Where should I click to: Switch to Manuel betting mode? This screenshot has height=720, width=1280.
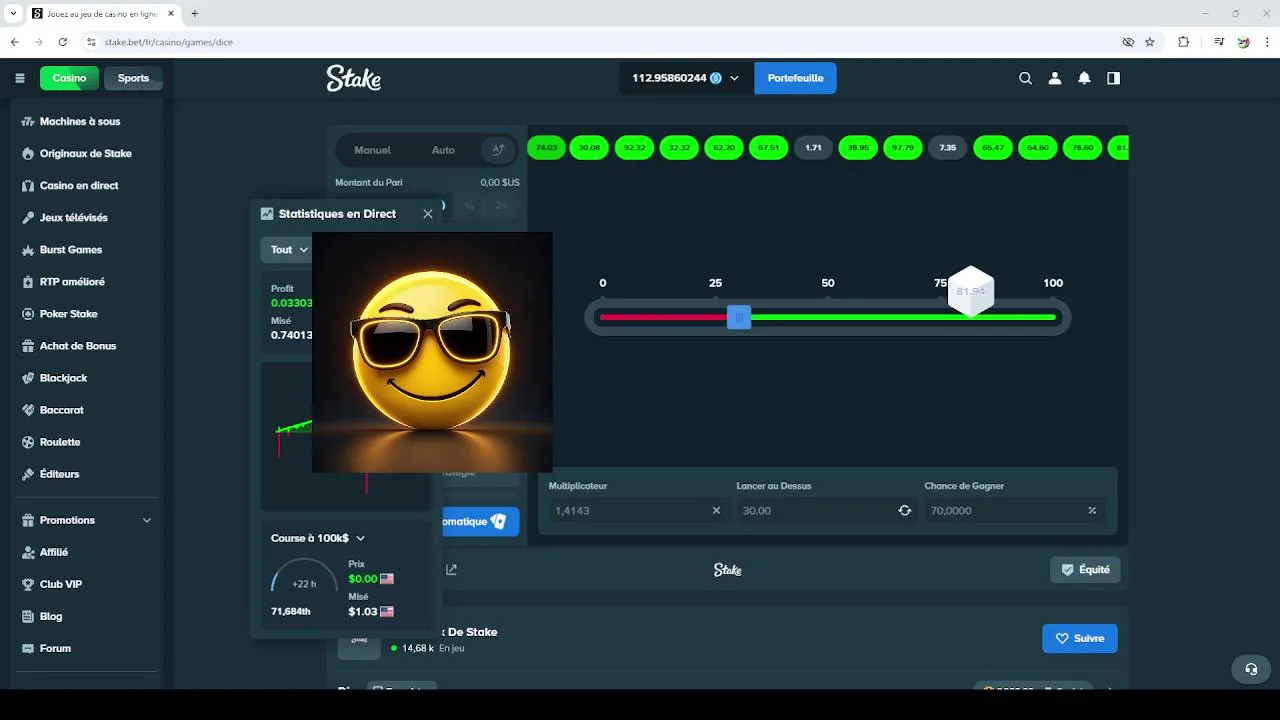pyautogui.click(x=372, y=150)
